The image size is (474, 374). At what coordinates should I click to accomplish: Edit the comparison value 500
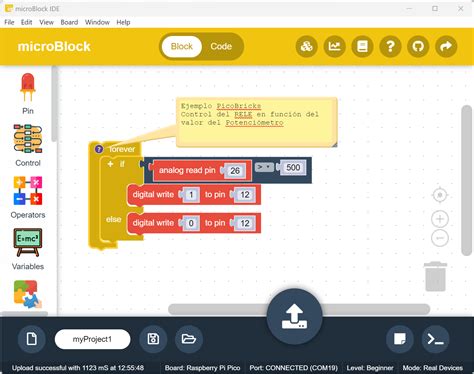click(x=293, y=167)
